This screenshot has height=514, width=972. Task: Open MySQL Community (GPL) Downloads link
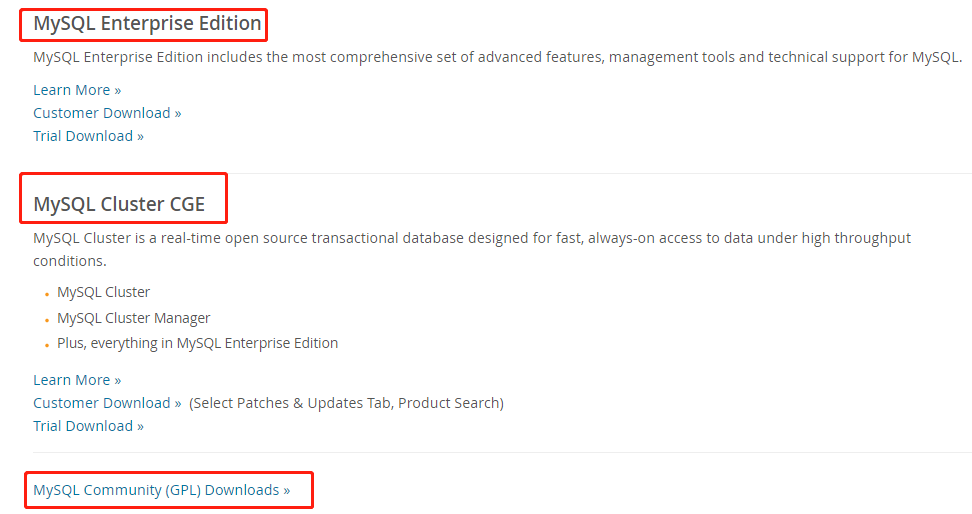(x=161, y=490)
